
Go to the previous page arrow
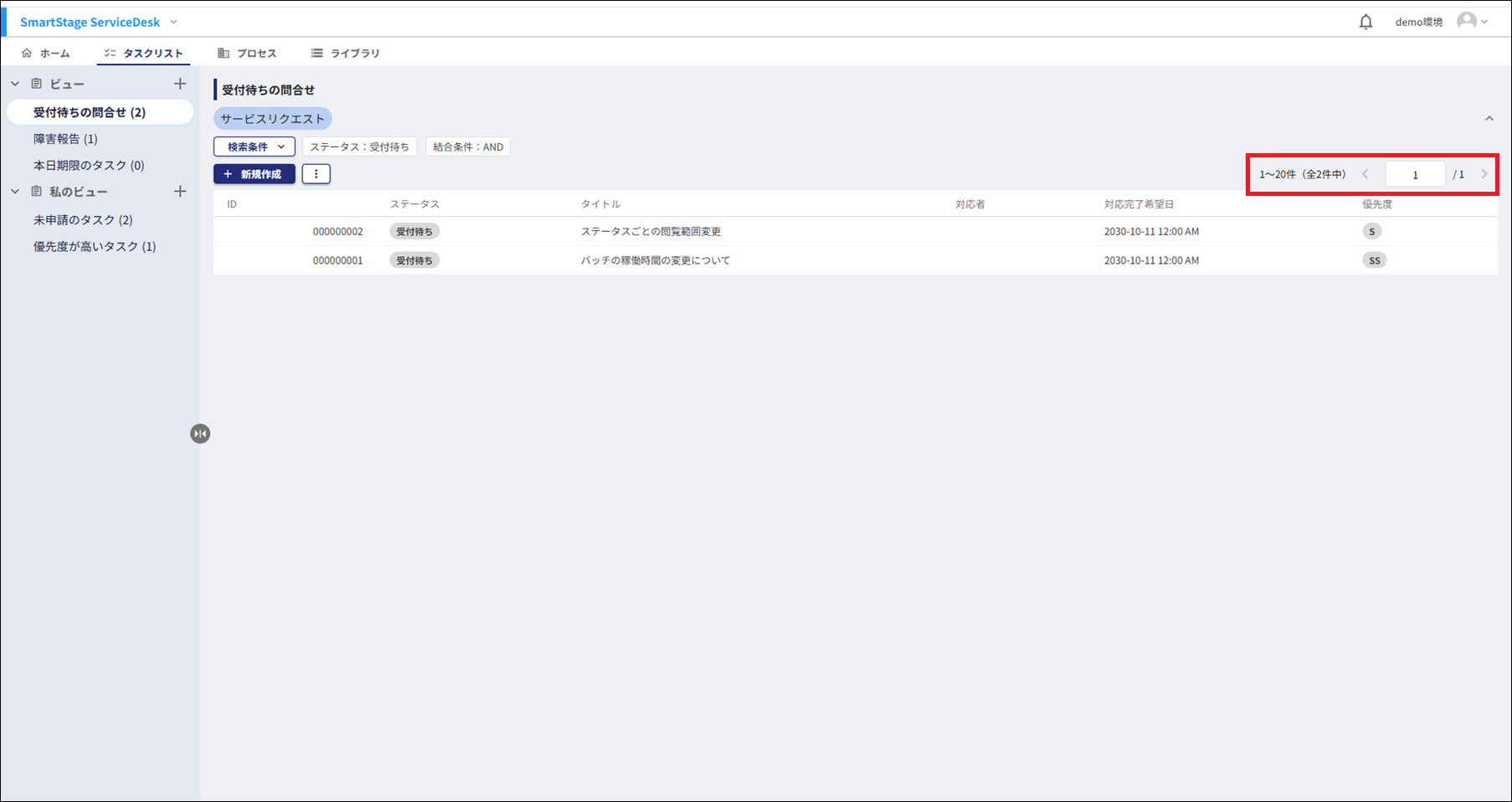pyautogui.click(x=1365, y=174)
